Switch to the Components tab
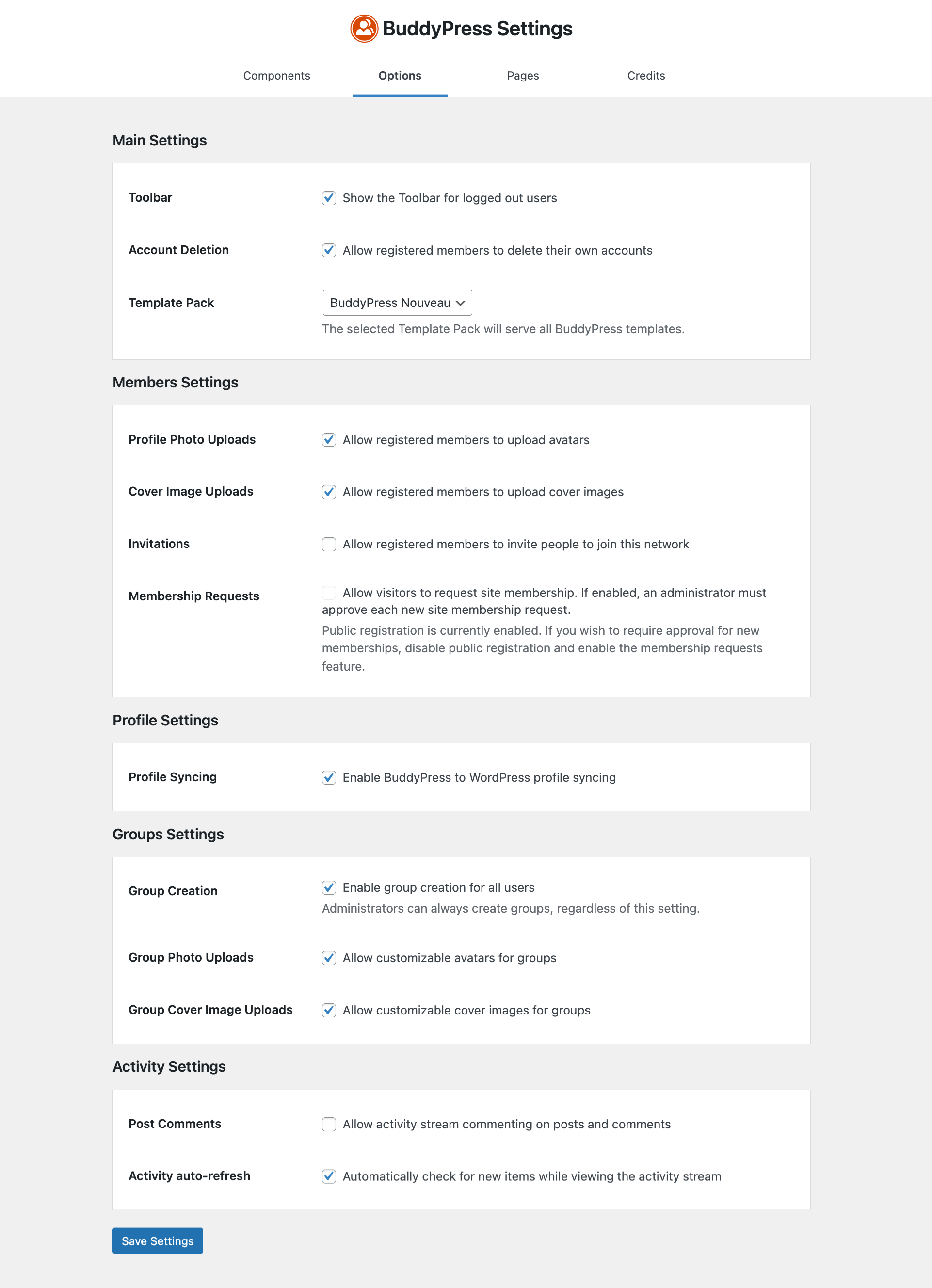The image size is (932, 1288). pos(277,75)
